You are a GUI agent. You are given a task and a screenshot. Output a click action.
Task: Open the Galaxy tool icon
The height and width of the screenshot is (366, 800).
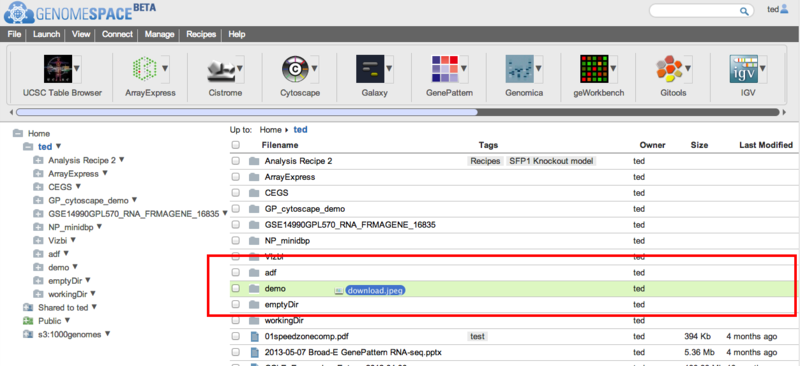pyautogui.click(x=370, y=69)
